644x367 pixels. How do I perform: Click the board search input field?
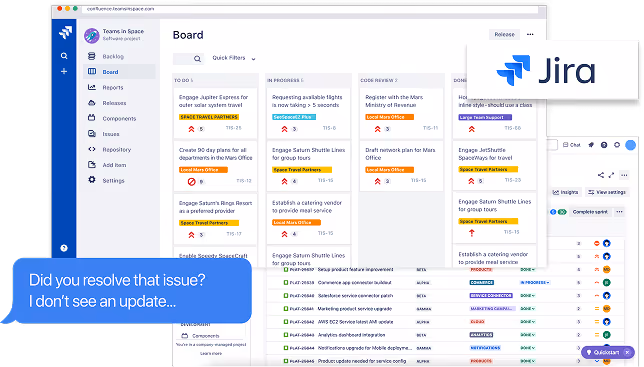[188, 59]
